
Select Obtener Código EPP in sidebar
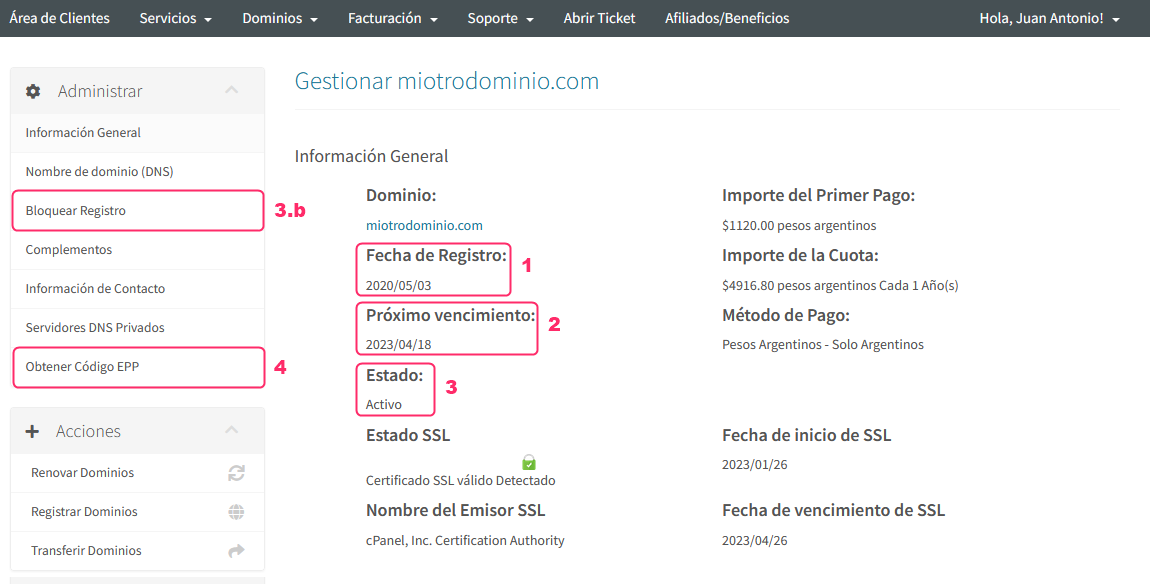pos(82,367)
